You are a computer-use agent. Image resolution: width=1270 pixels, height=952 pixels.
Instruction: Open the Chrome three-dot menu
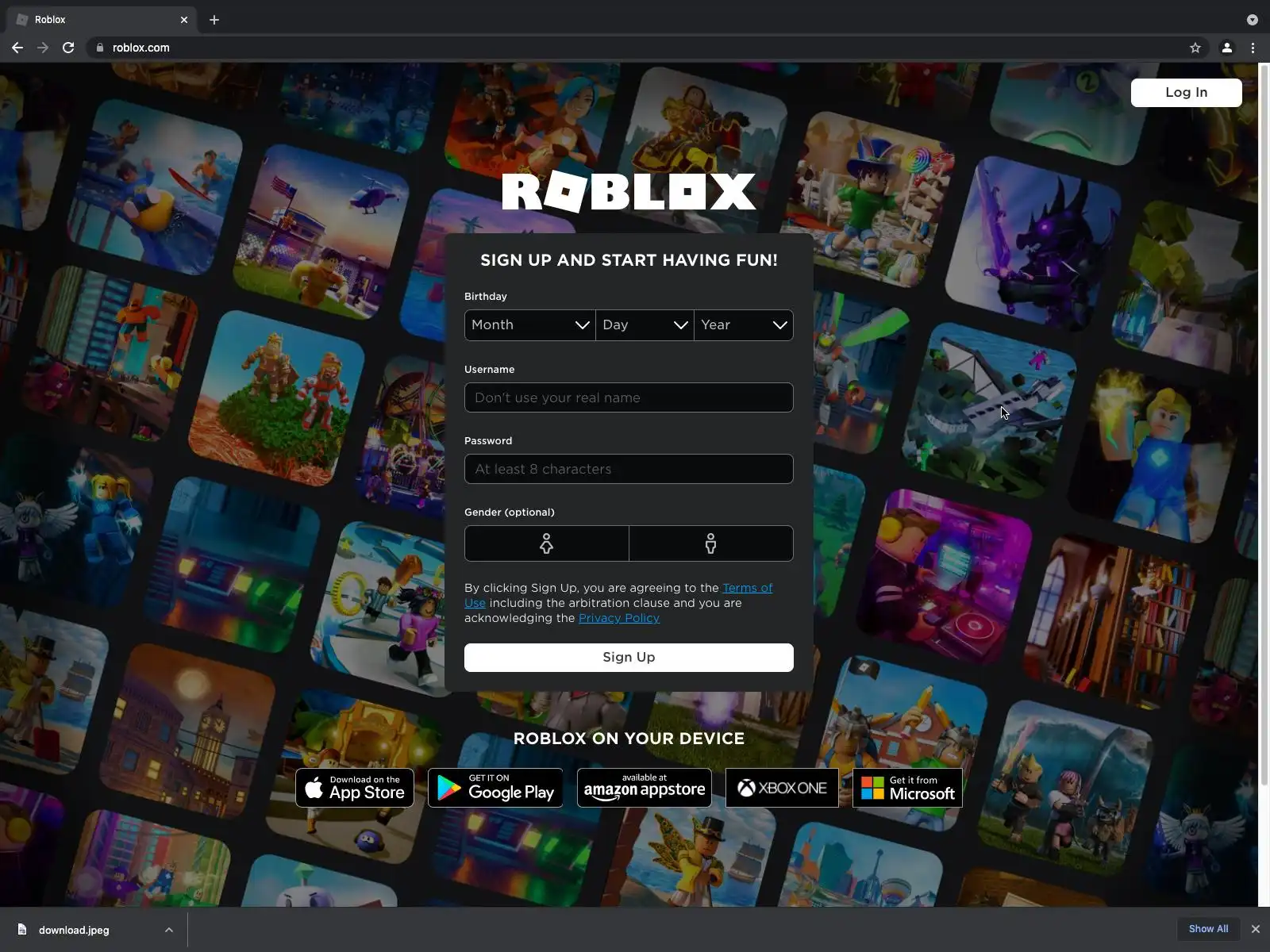[x=1253, y=48]
